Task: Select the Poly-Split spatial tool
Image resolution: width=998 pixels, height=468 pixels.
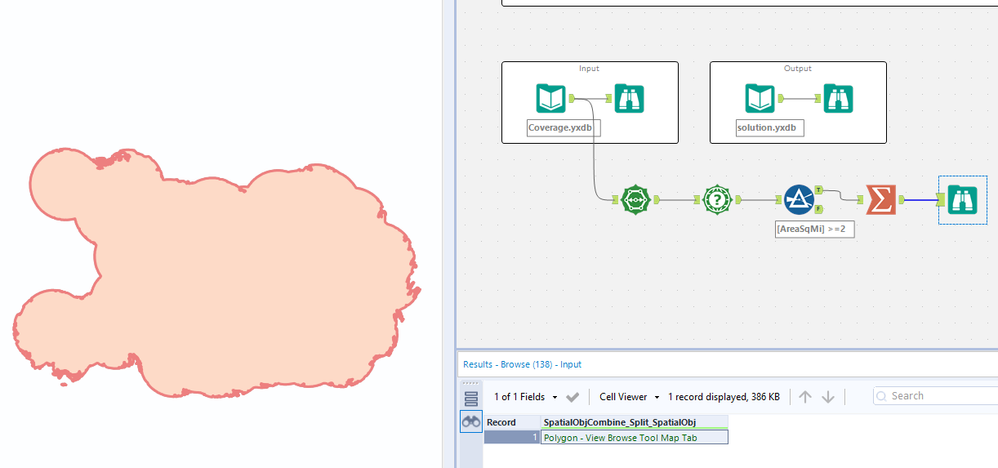Action: tap(636, 200)
